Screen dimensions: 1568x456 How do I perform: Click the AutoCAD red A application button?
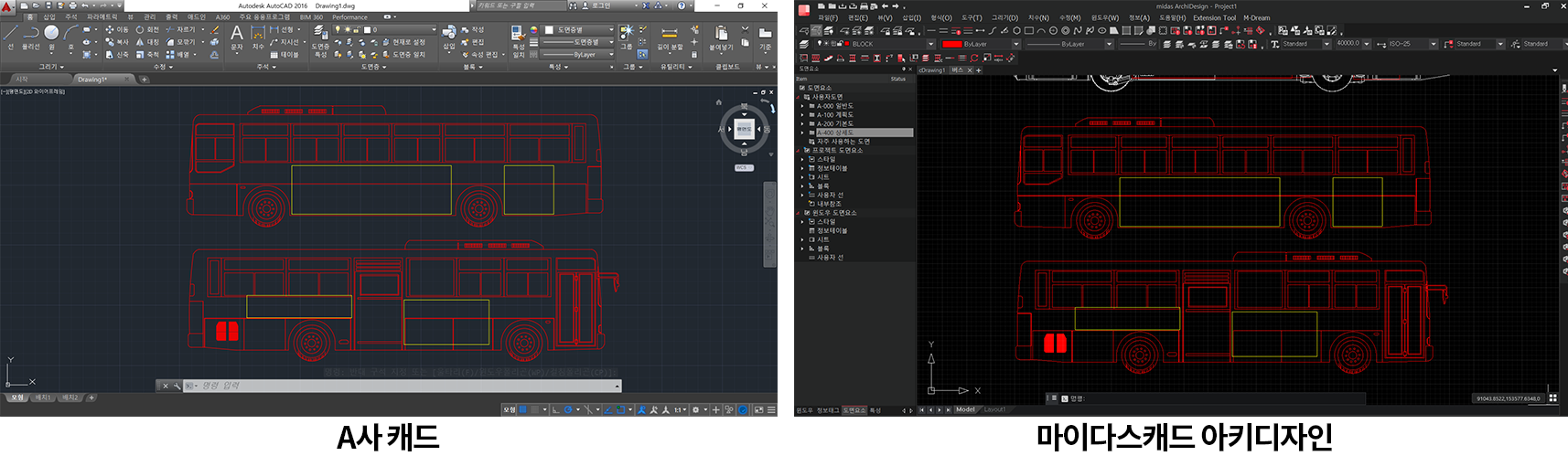pos(7,6)
